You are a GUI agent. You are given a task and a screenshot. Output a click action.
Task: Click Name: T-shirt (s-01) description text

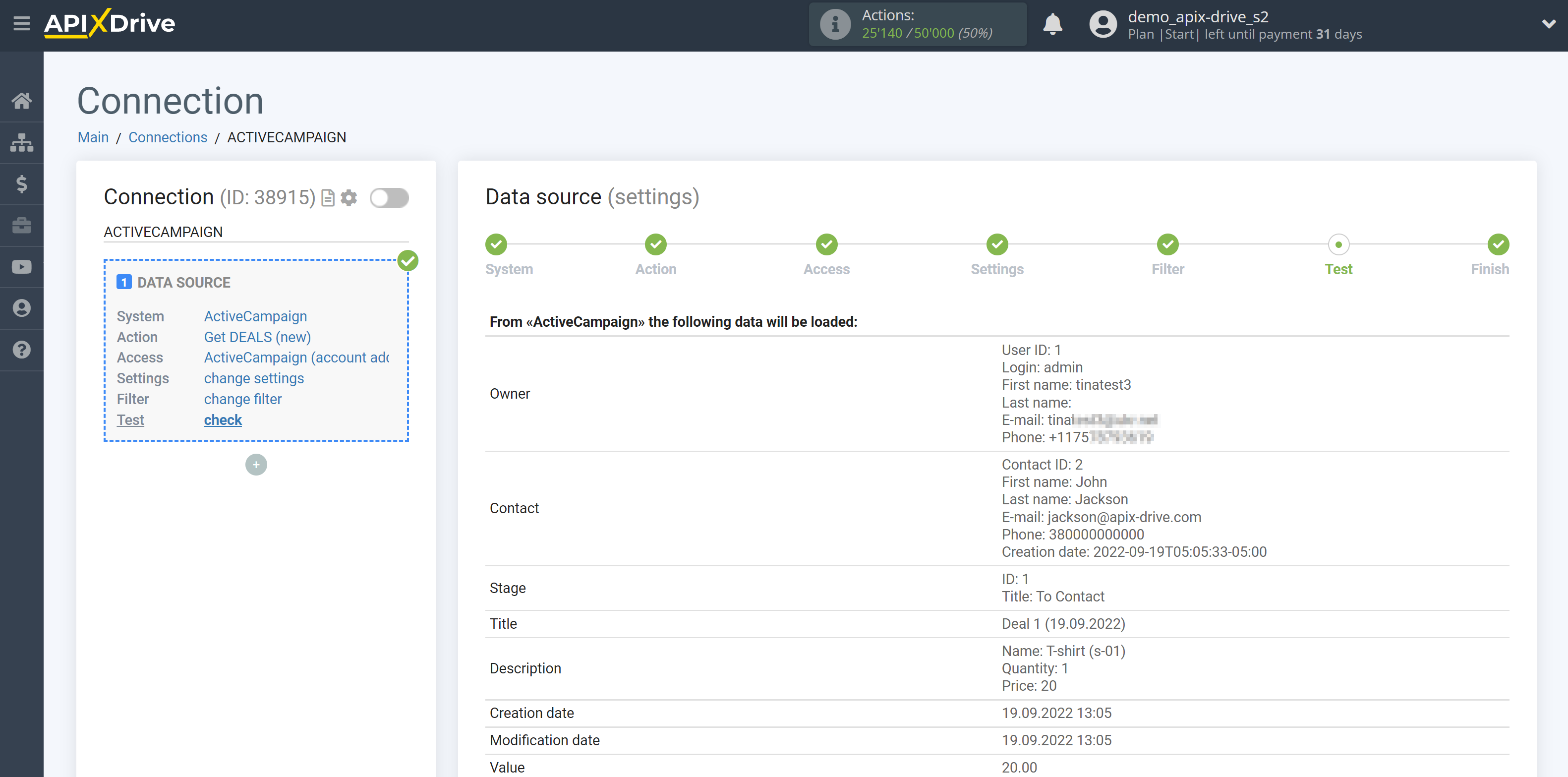pos(1063,651)
